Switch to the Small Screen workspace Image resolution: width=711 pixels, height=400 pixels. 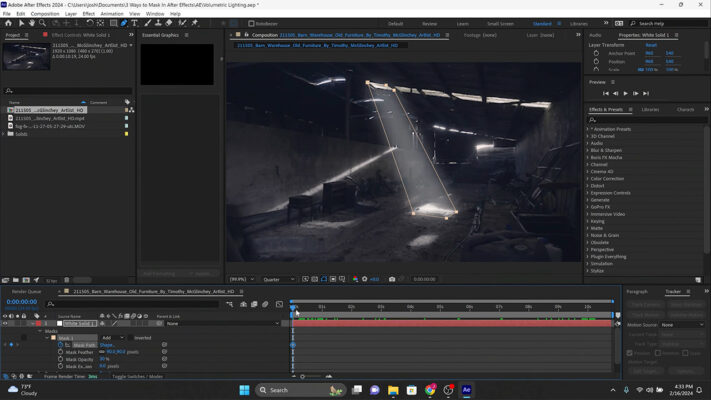500,24
